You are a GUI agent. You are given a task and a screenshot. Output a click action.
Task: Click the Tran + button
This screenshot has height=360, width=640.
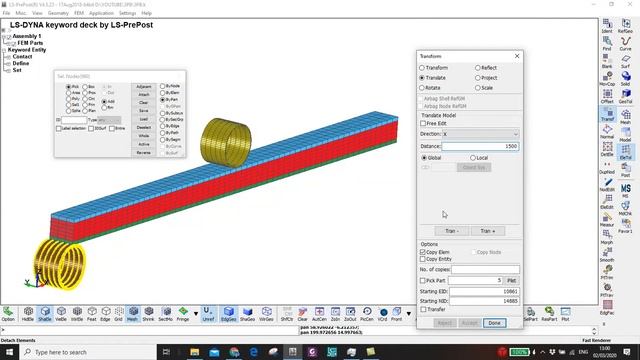click(x=488, y=231)
